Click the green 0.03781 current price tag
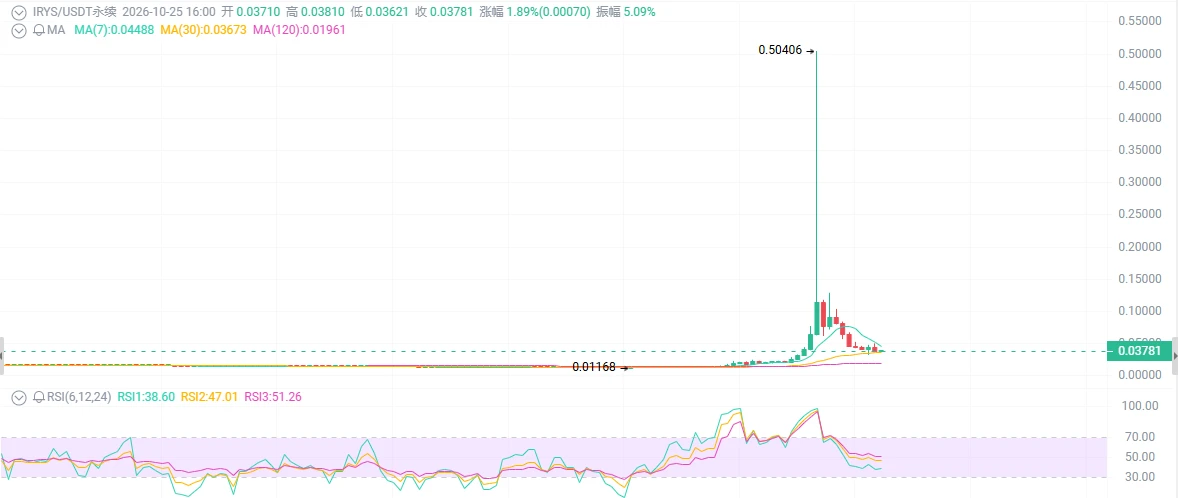 tap(1139, 351)
